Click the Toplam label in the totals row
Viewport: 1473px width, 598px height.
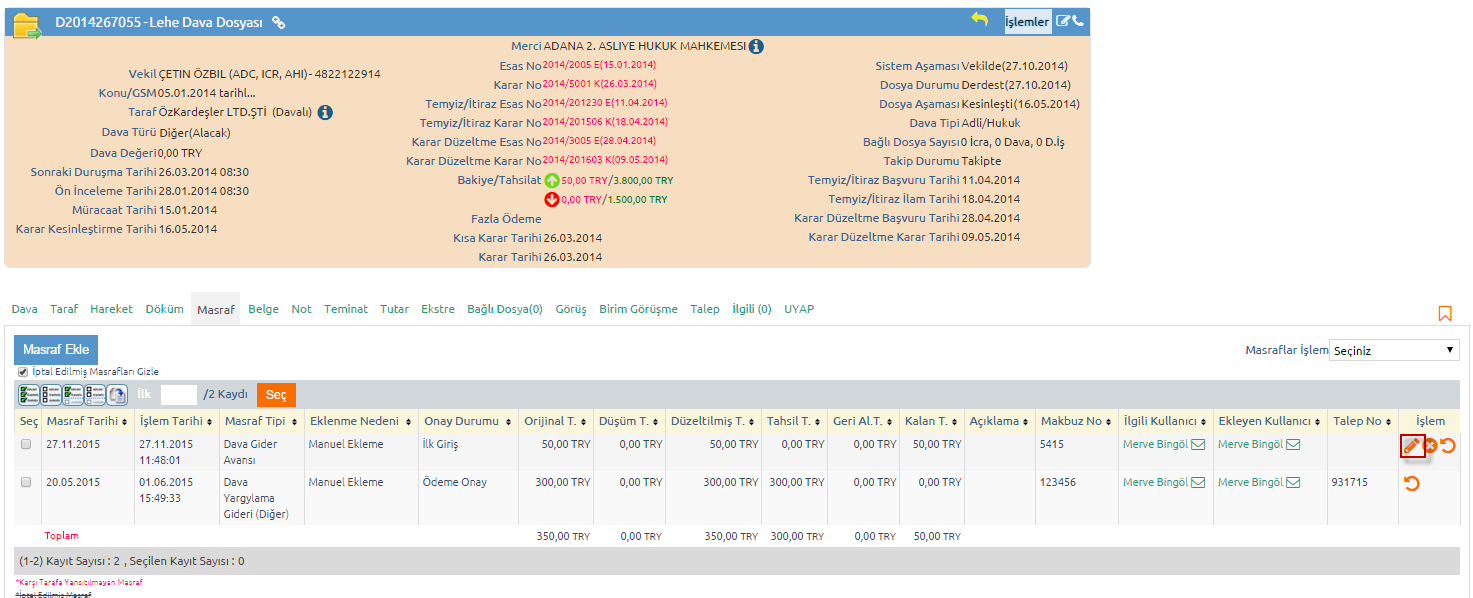click(x=61, y=536)
